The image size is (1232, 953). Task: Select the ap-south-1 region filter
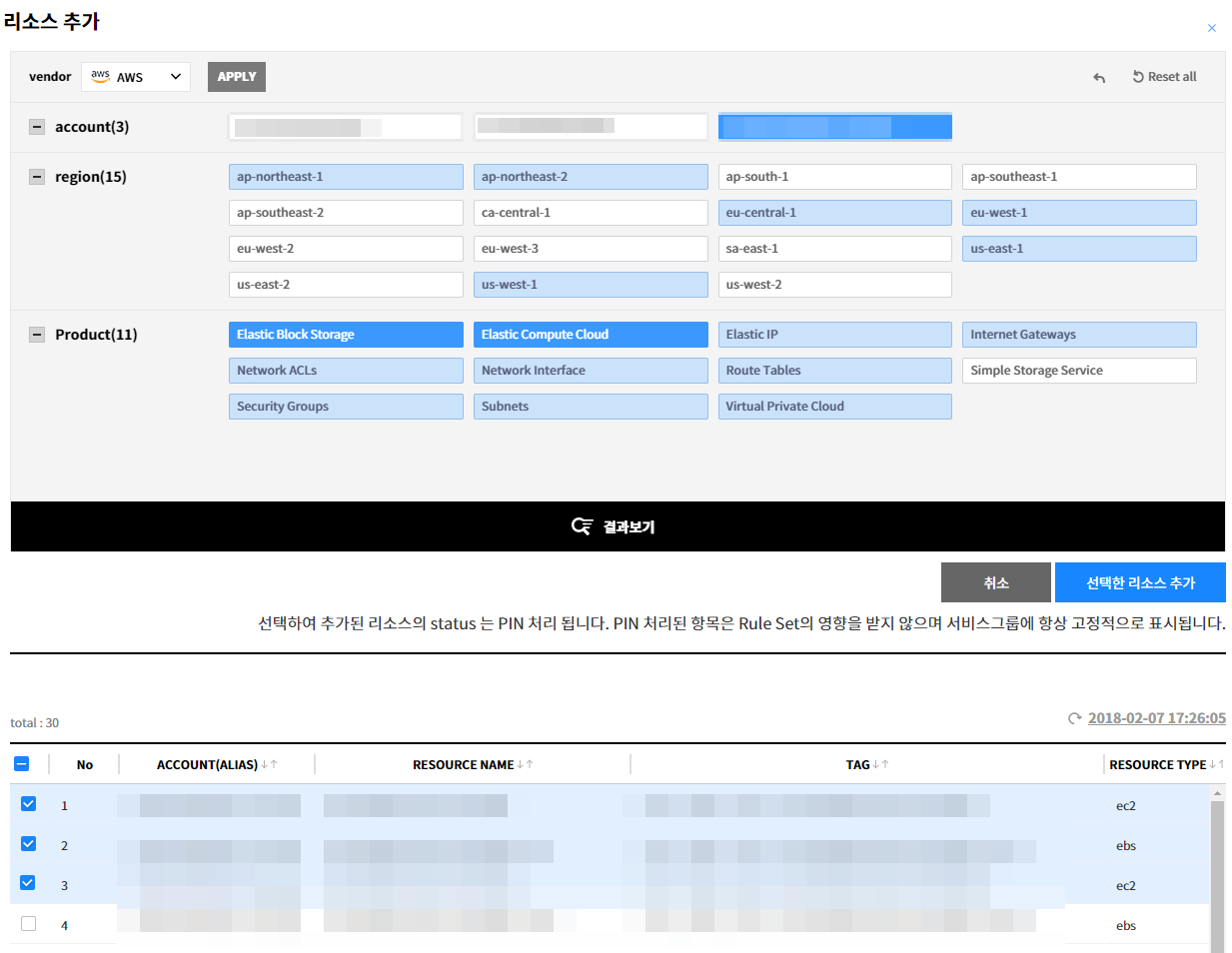(834, 177)
